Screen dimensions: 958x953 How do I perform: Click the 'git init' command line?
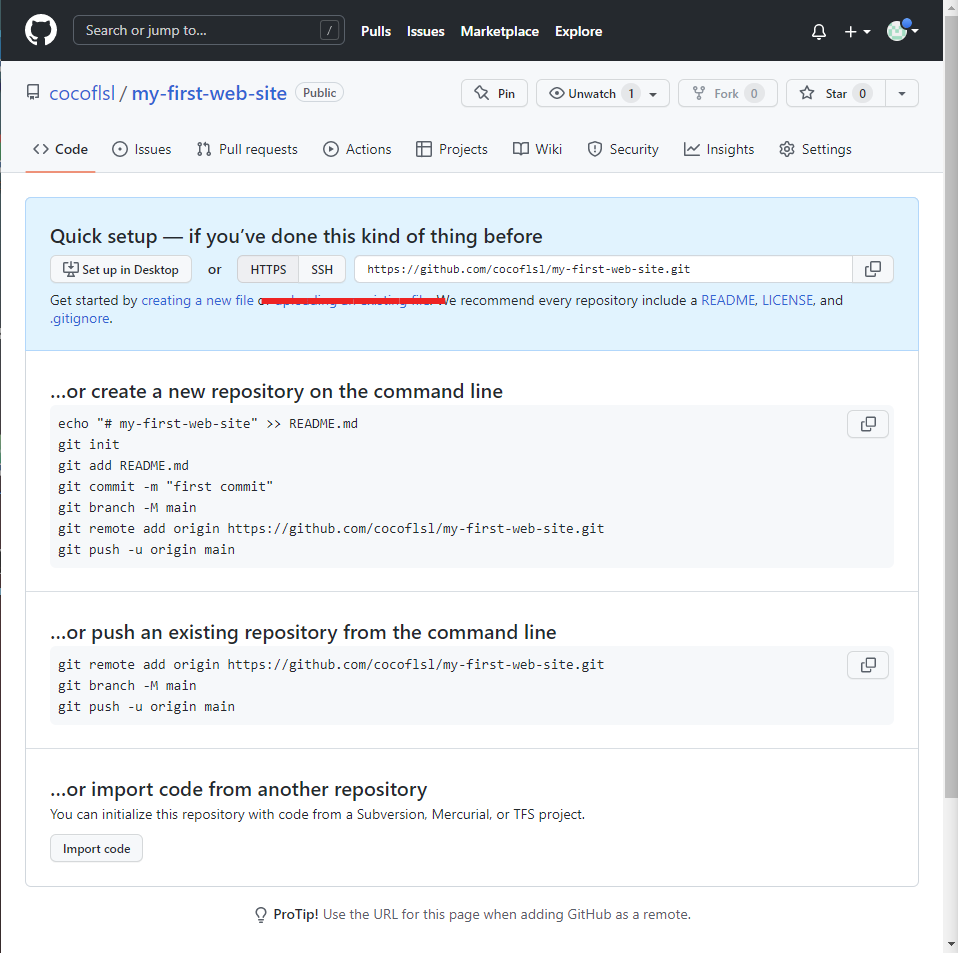[x=89, y=445]
